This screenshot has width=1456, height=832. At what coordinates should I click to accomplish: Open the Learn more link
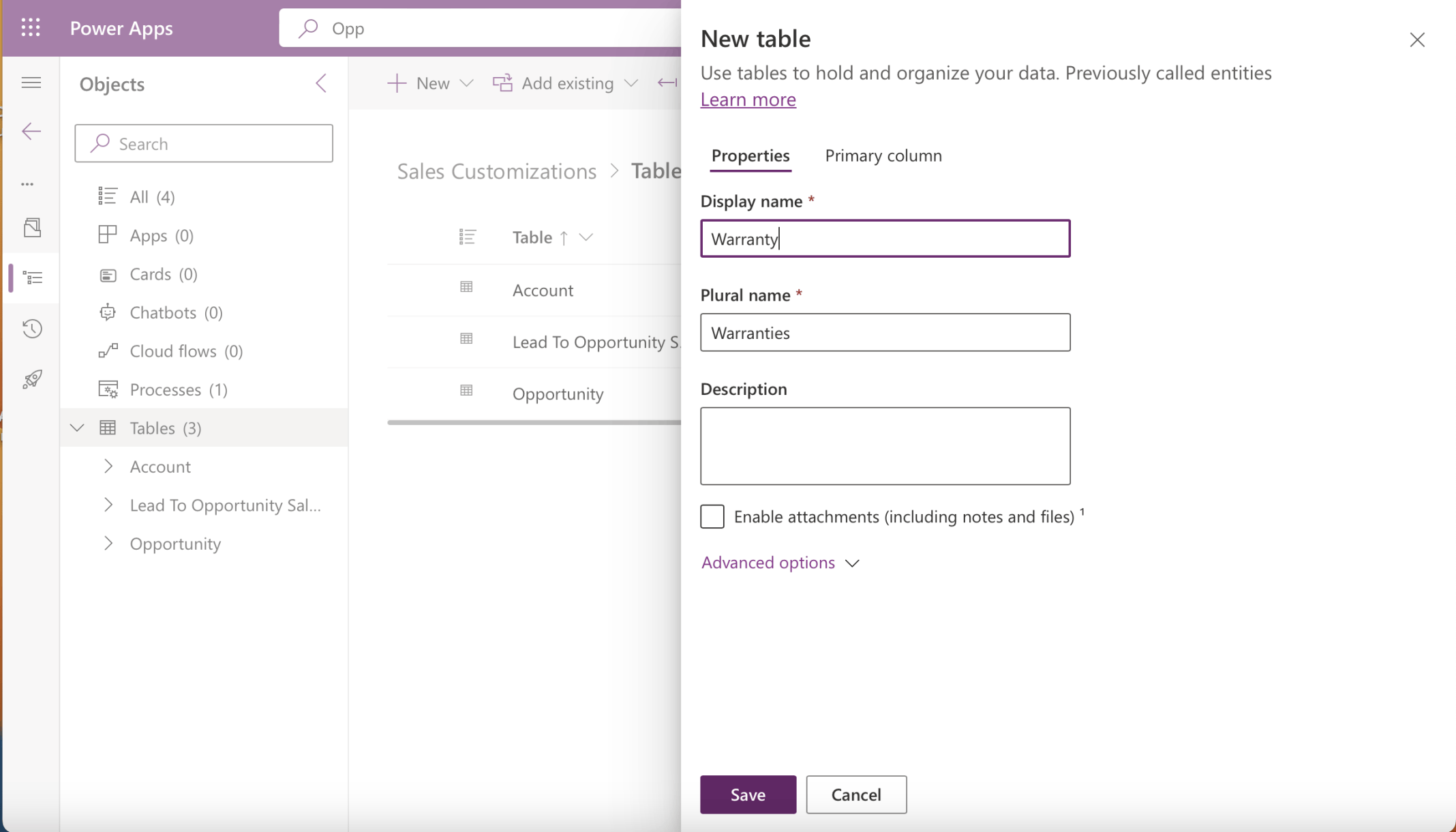point(748,100)
